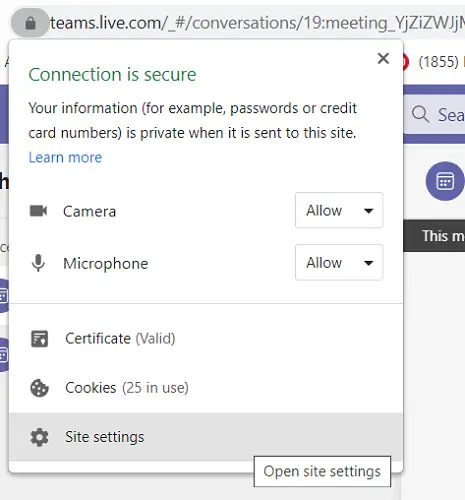
Task: Open the Microphone permission dropdown
Action: coord(339,263)
